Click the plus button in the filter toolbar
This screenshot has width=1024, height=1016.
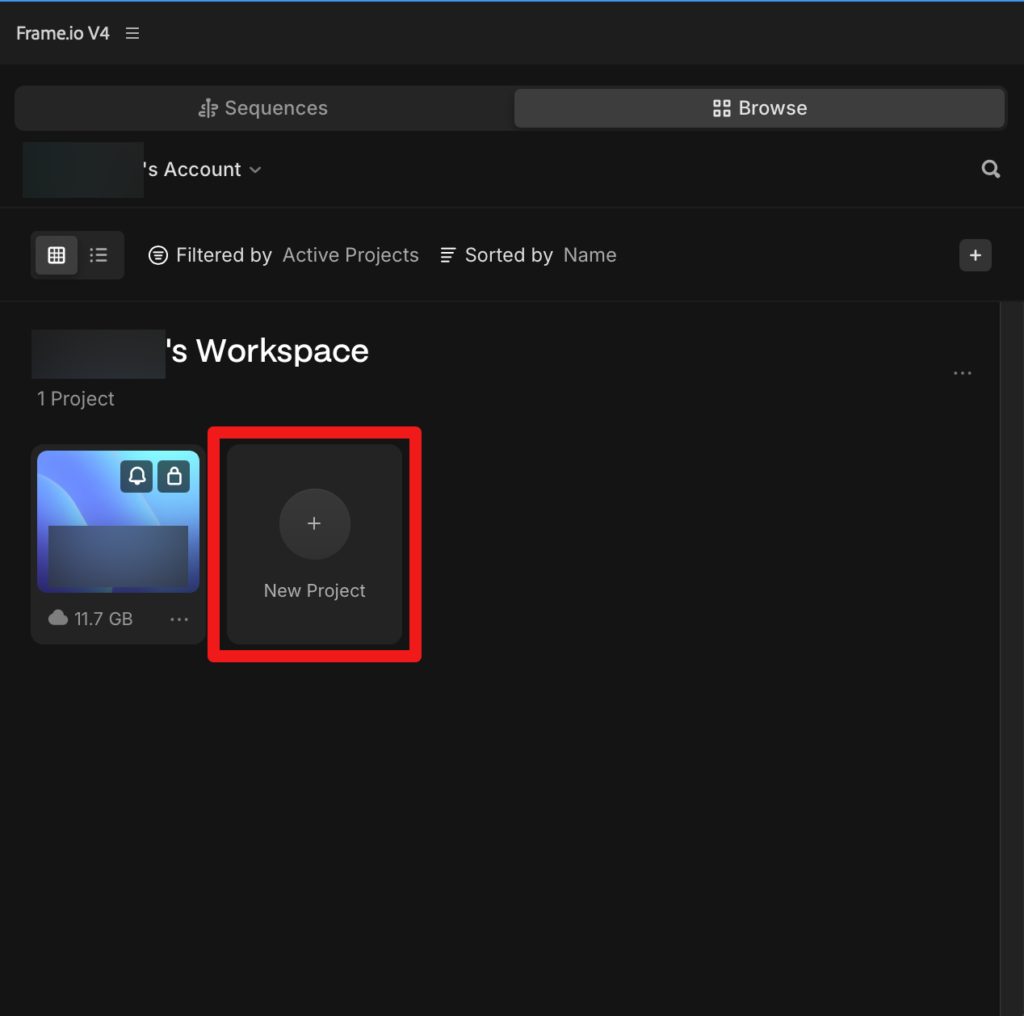point(975,255)
